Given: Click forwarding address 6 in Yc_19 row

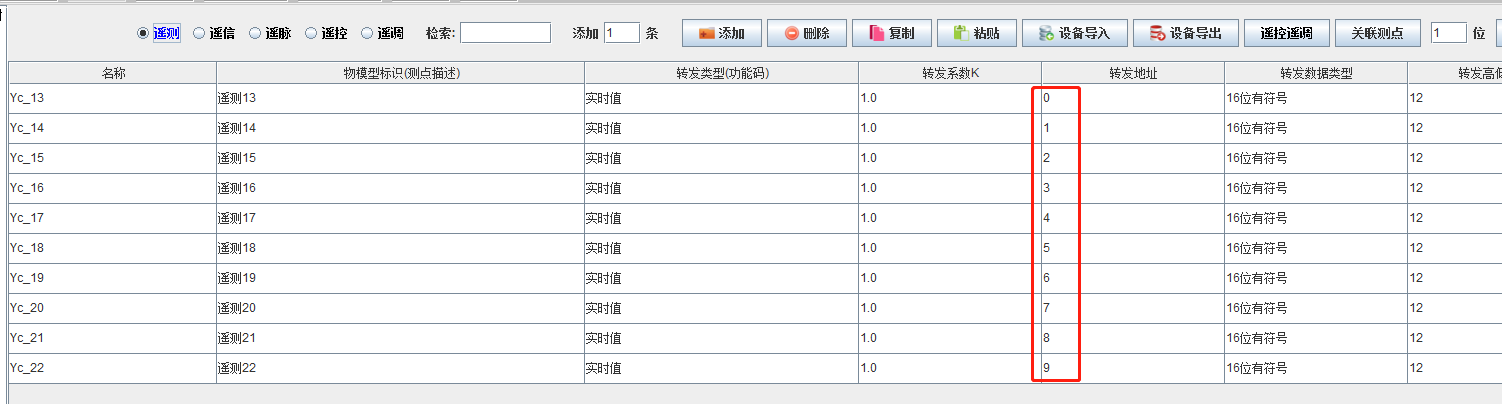Looking at the screenshot, I should click(1133, 278).
